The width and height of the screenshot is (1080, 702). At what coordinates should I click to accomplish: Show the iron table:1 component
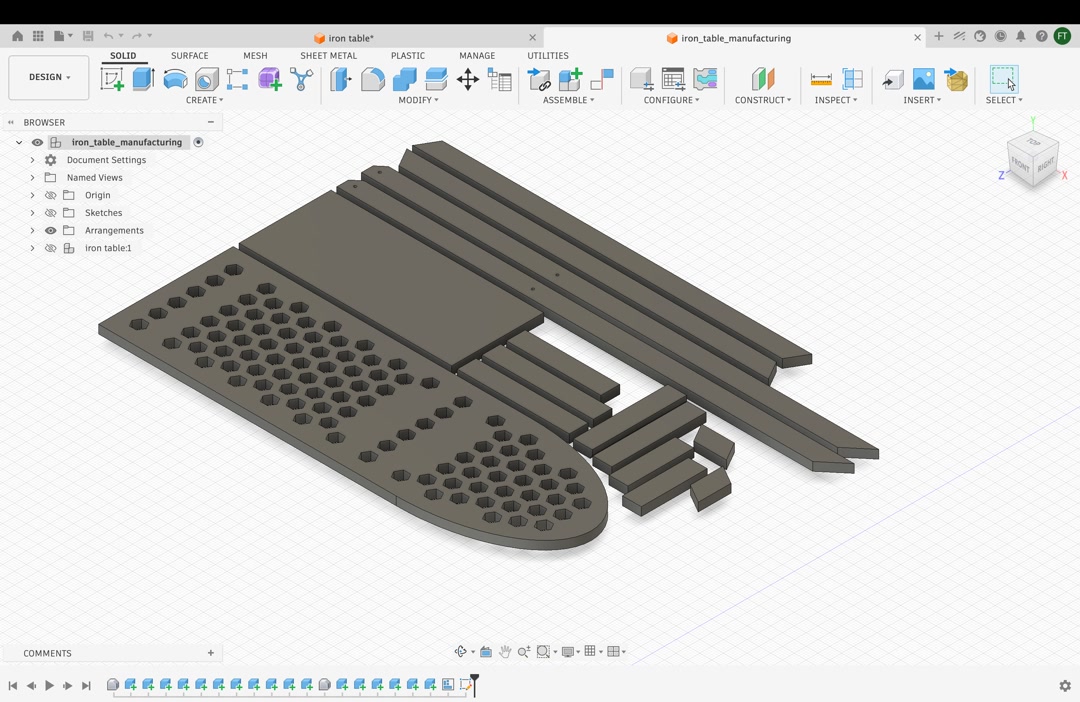pyautogui.click(x=50, y=248)
